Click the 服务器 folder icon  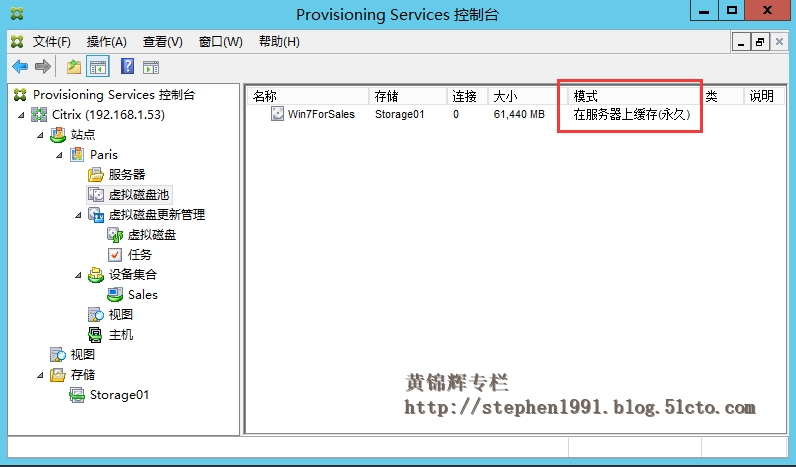pos(95,175)
